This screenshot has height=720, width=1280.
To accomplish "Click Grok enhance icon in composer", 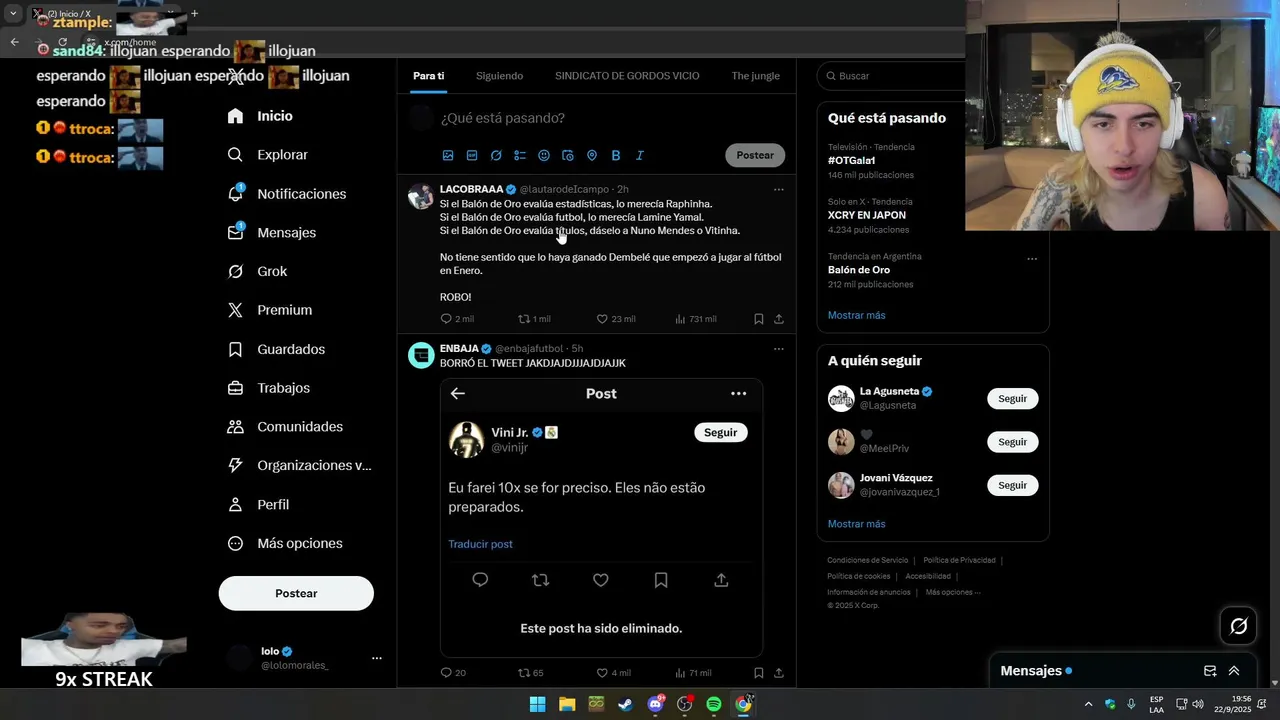I will tap(496, 155).
